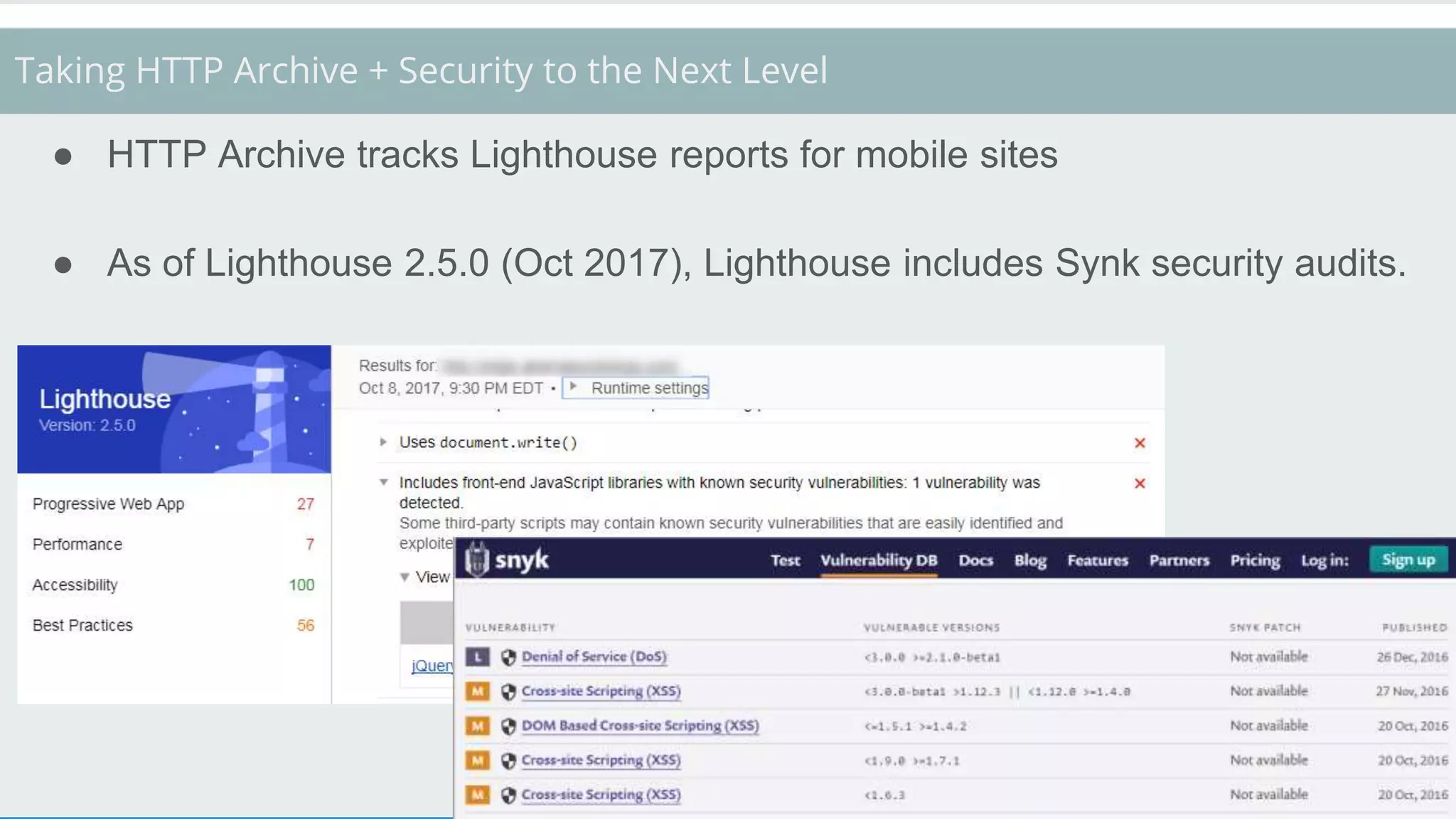Screen dimensions: 1456x819
Task: Click the shield icon in the <1.9.0 XSS row
Action: (x=508, y=761)
